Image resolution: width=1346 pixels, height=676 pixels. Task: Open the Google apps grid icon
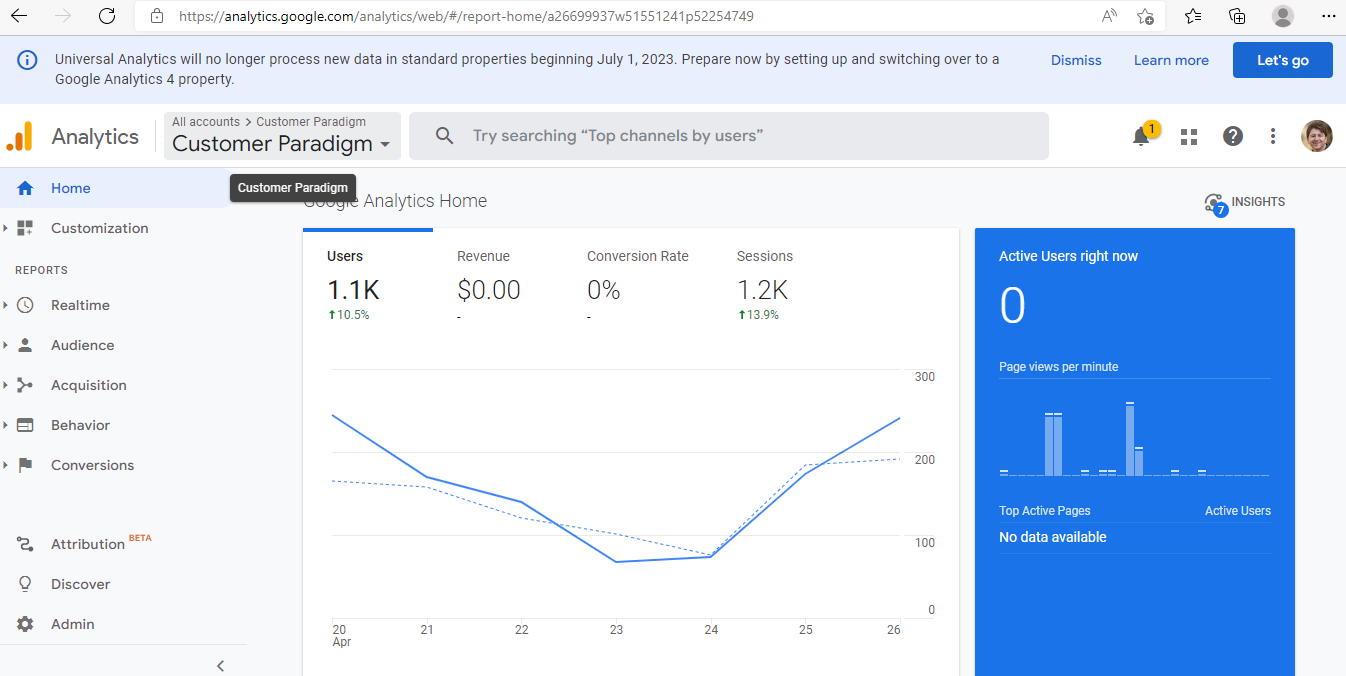(x=1189, y=137)
